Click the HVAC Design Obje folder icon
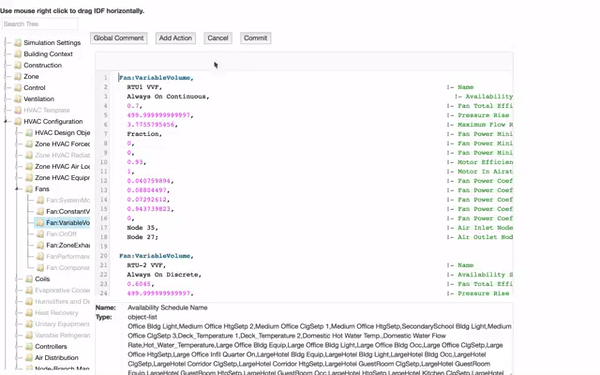Viewport: 600px width, 375px height. pos(29,133)
